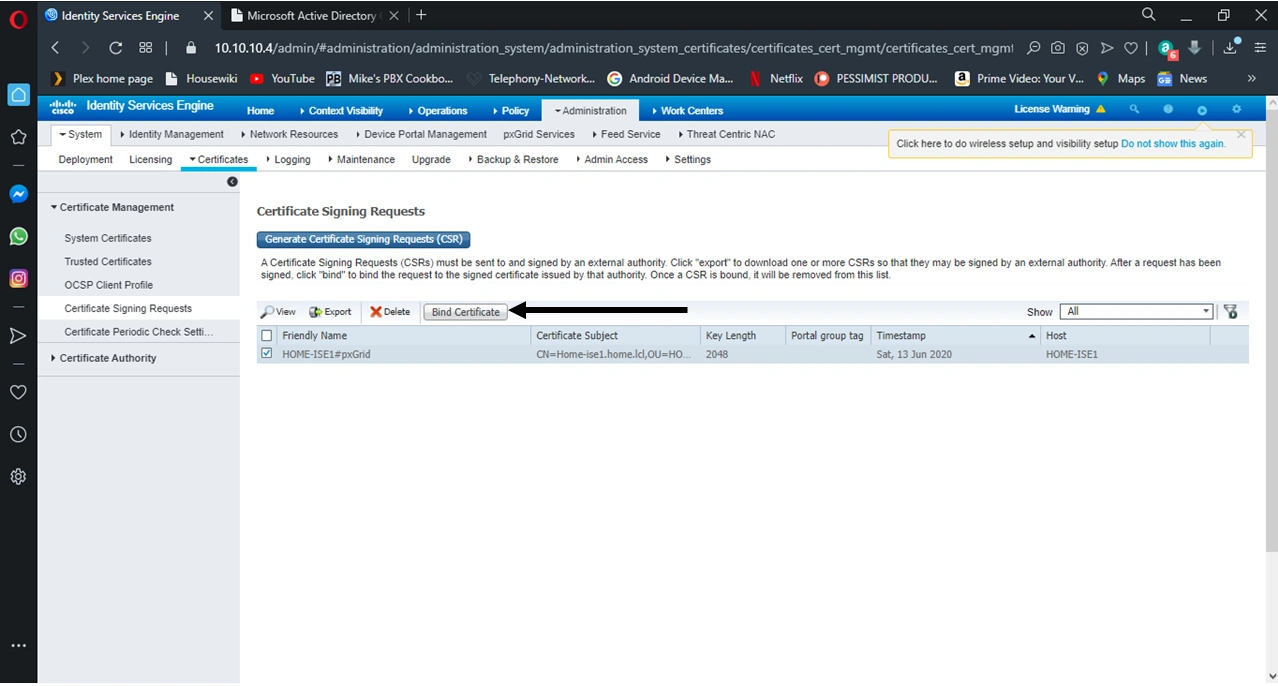The height and width of the screenshot is (686, 1278).
Task: Toggle select-all checkbox in table header
Action: pyautogui.click(x=266, y=336)
